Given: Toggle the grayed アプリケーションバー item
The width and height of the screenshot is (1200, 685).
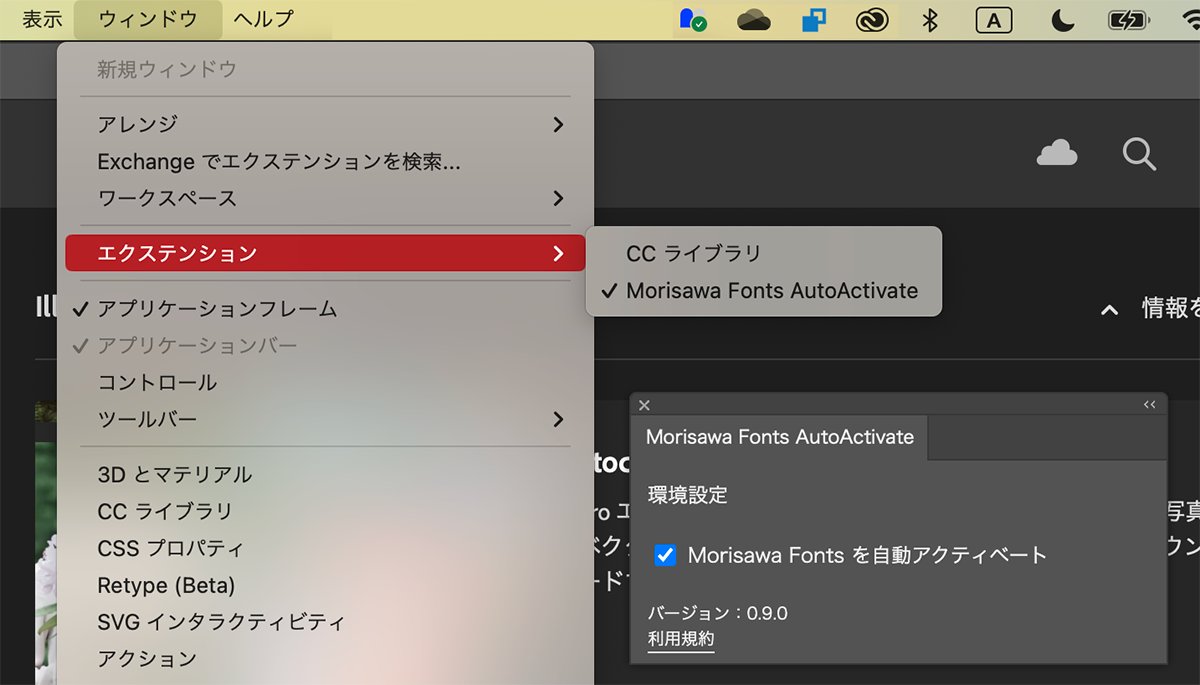Looking at the screenshot, I should (x=325, y=345).
